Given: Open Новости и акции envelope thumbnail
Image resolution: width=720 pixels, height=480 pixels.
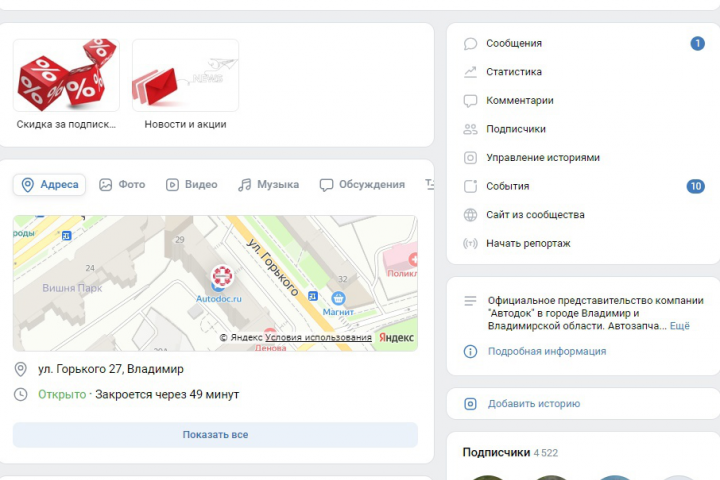Looking at the screenshot, I should coord(186,75).
